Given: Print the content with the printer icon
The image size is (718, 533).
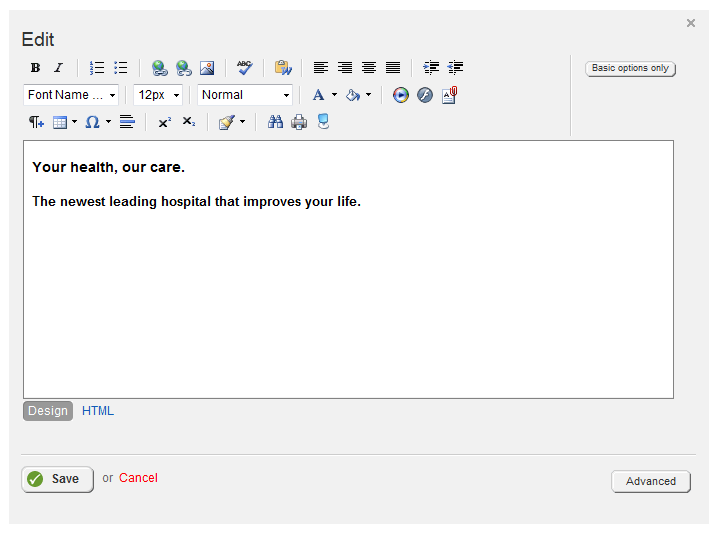Looking at the screenshot, I should tap(299, 122).
